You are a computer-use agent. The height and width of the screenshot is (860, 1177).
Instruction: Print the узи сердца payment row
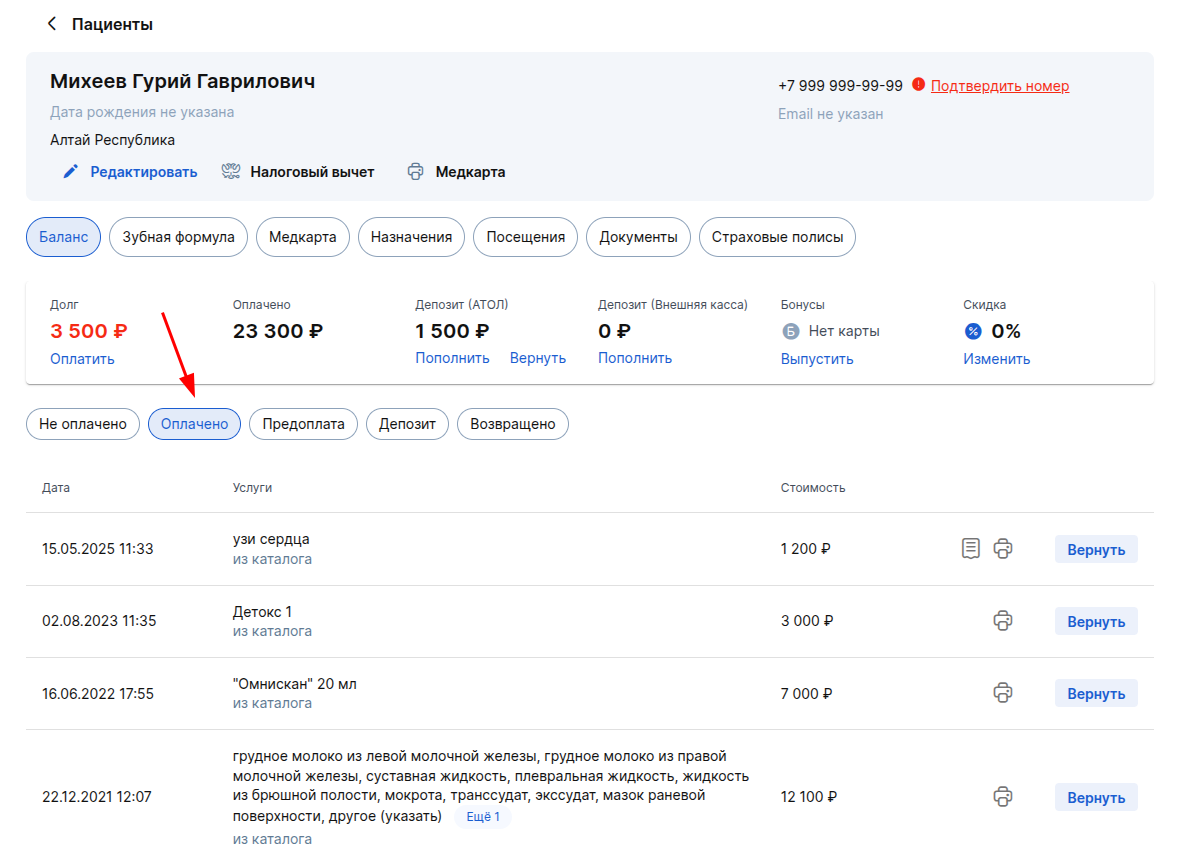[1003, 549]
